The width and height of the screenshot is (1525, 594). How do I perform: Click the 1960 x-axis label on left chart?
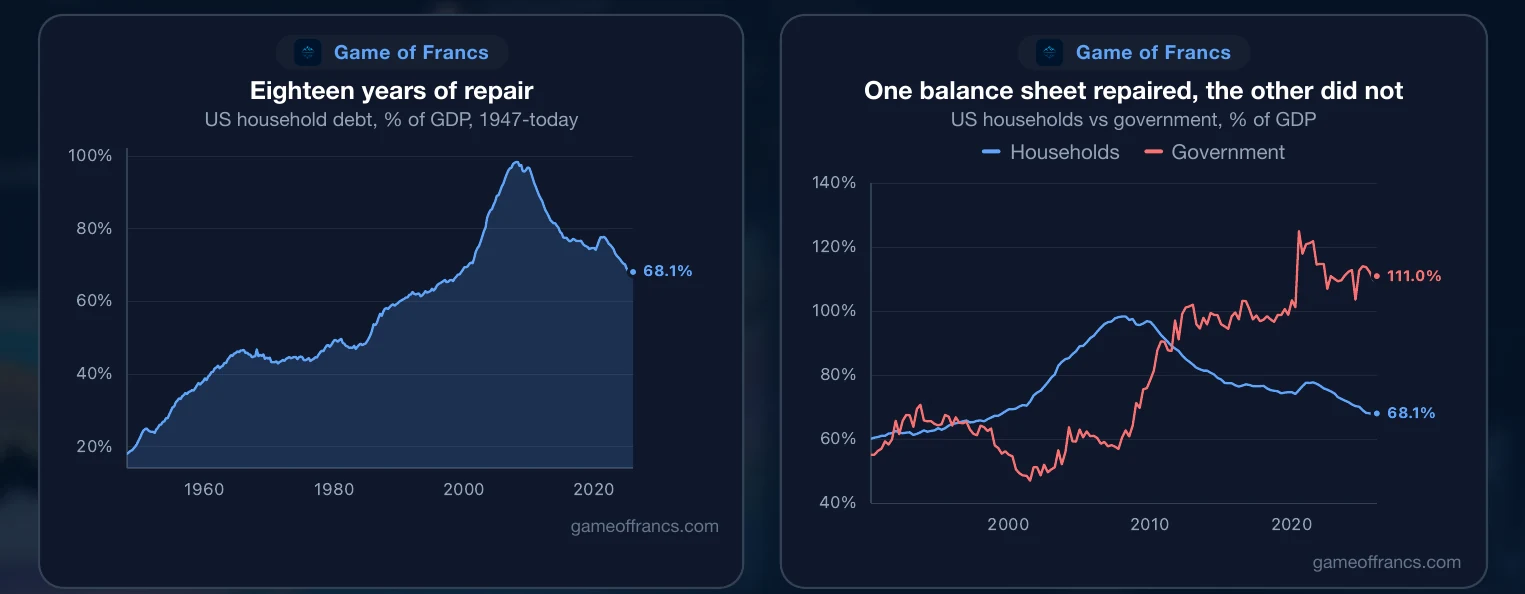coord(204,490)
